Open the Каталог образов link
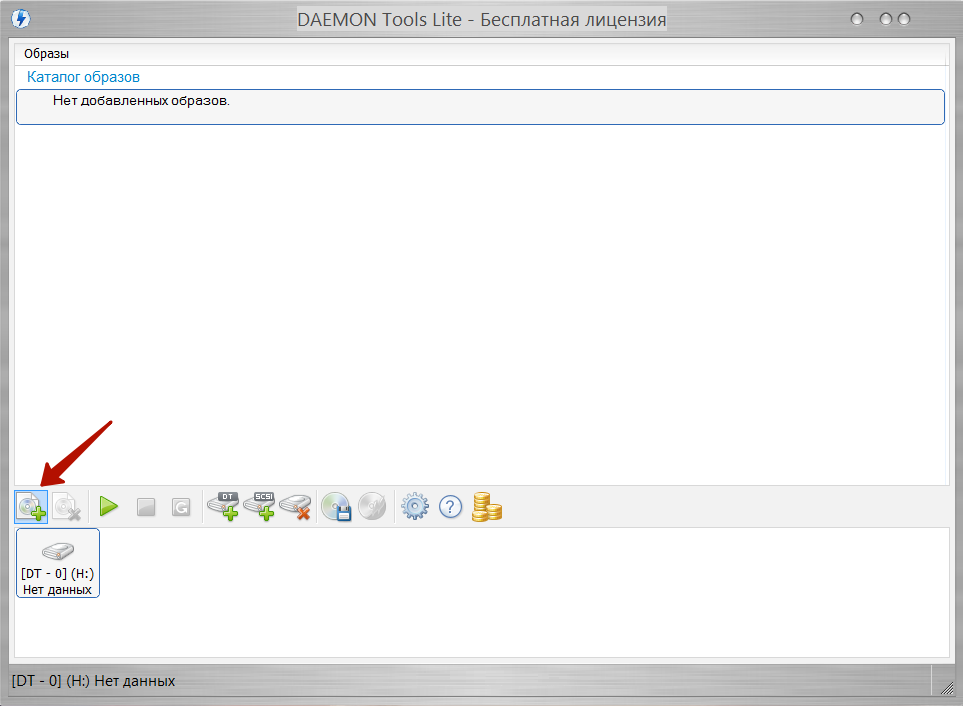 (x=83, y=76)
